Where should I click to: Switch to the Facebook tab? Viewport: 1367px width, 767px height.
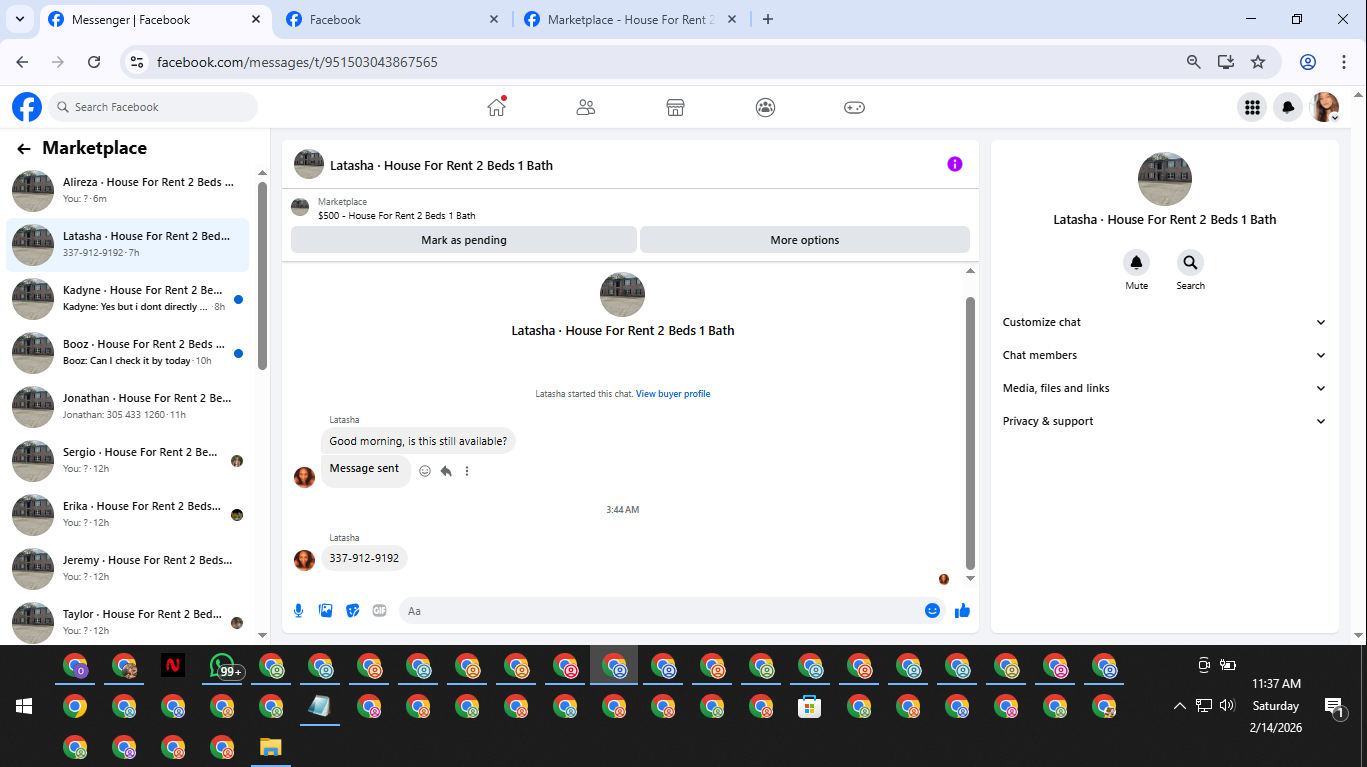click(x=392, y=20)
